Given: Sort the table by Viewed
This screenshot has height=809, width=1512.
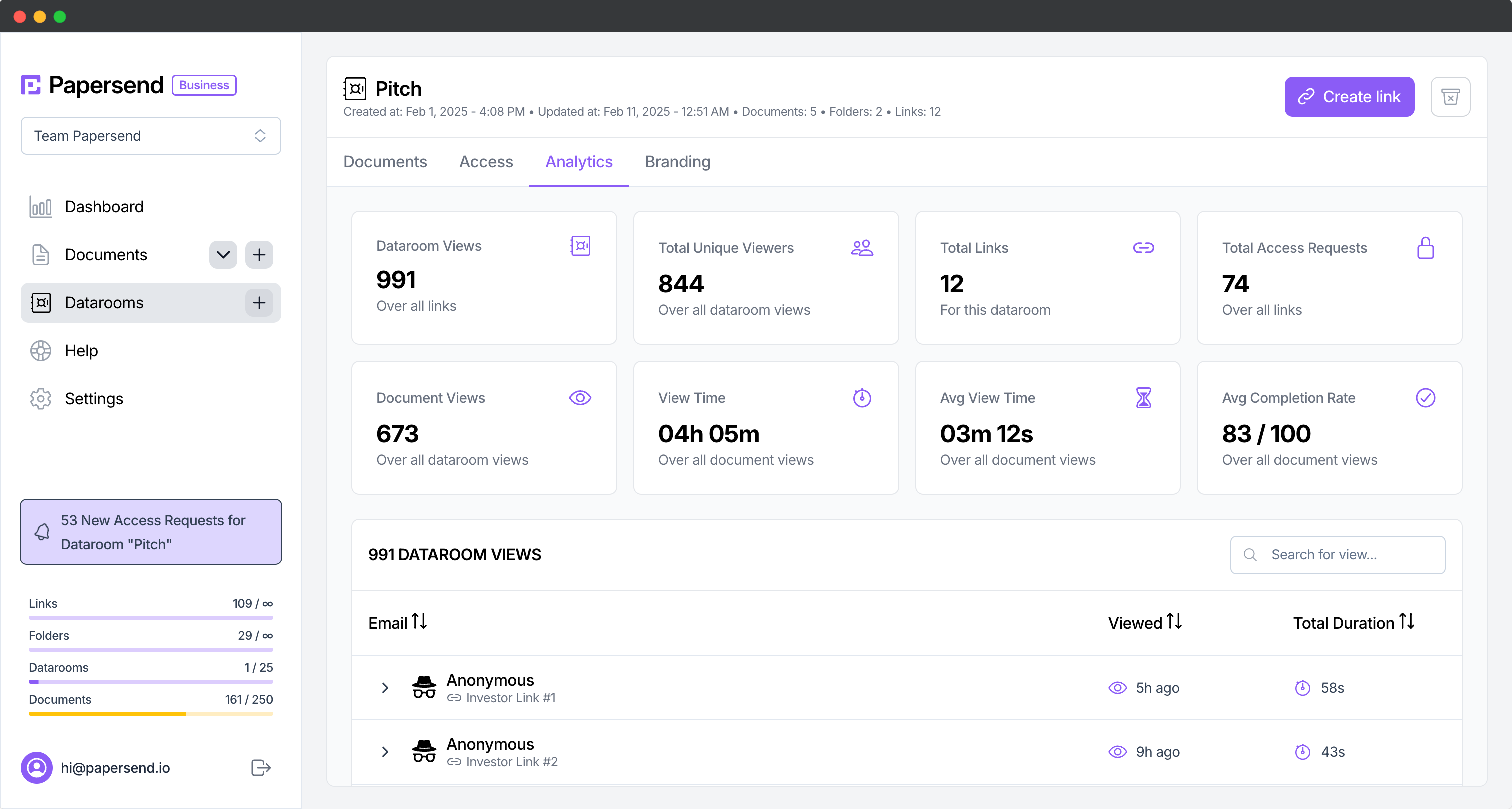Looking at the screenshot, I should (x=1144, y=622).
